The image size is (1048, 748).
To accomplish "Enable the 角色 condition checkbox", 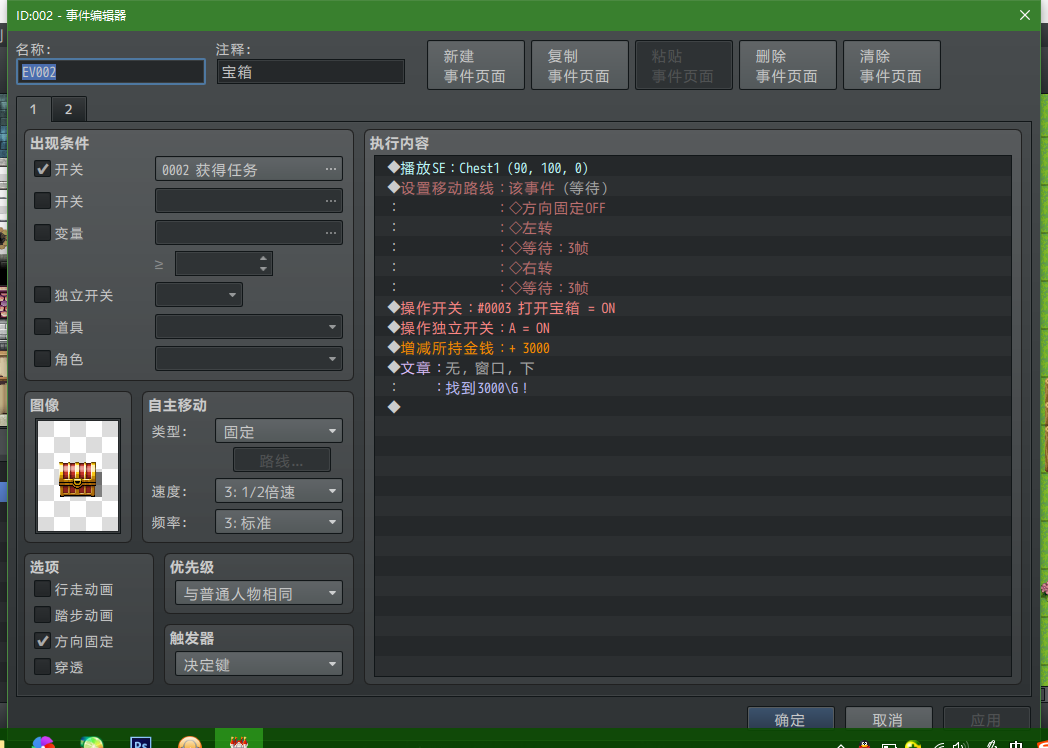I will (43, 359).
